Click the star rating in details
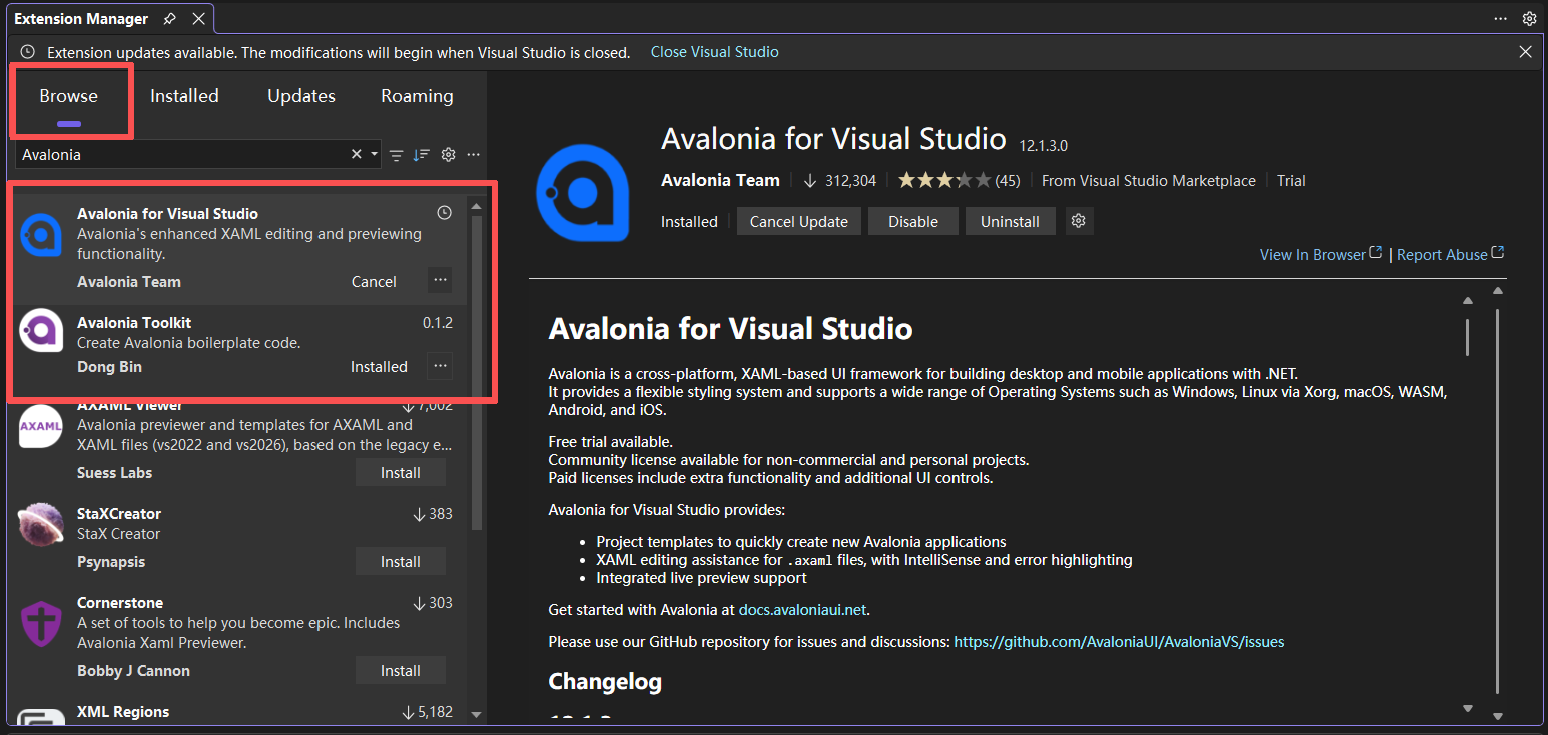 tap(944, 181)
